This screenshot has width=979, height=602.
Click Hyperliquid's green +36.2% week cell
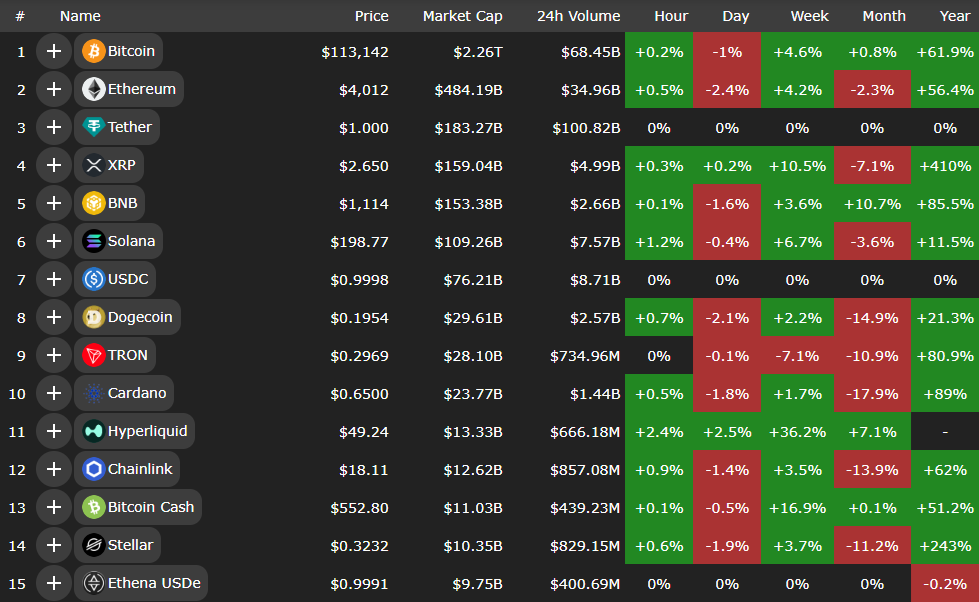(797, 431)
